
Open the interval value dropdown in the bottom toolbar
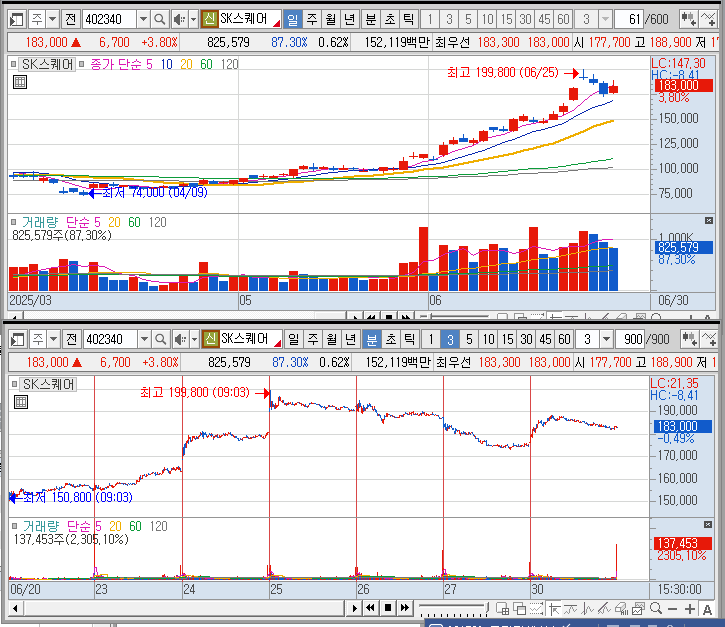pos(606,339)
